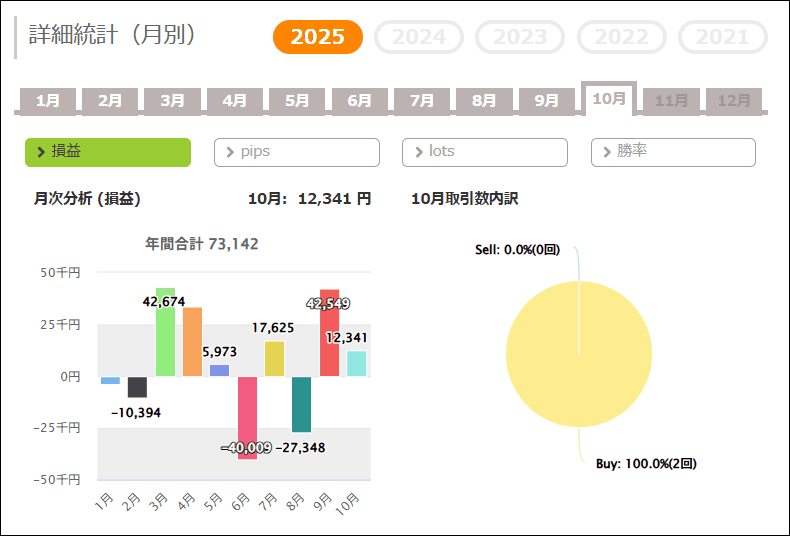Click the teal August bar labeled -27,348
790x536 pixels.
pos(301,405)
